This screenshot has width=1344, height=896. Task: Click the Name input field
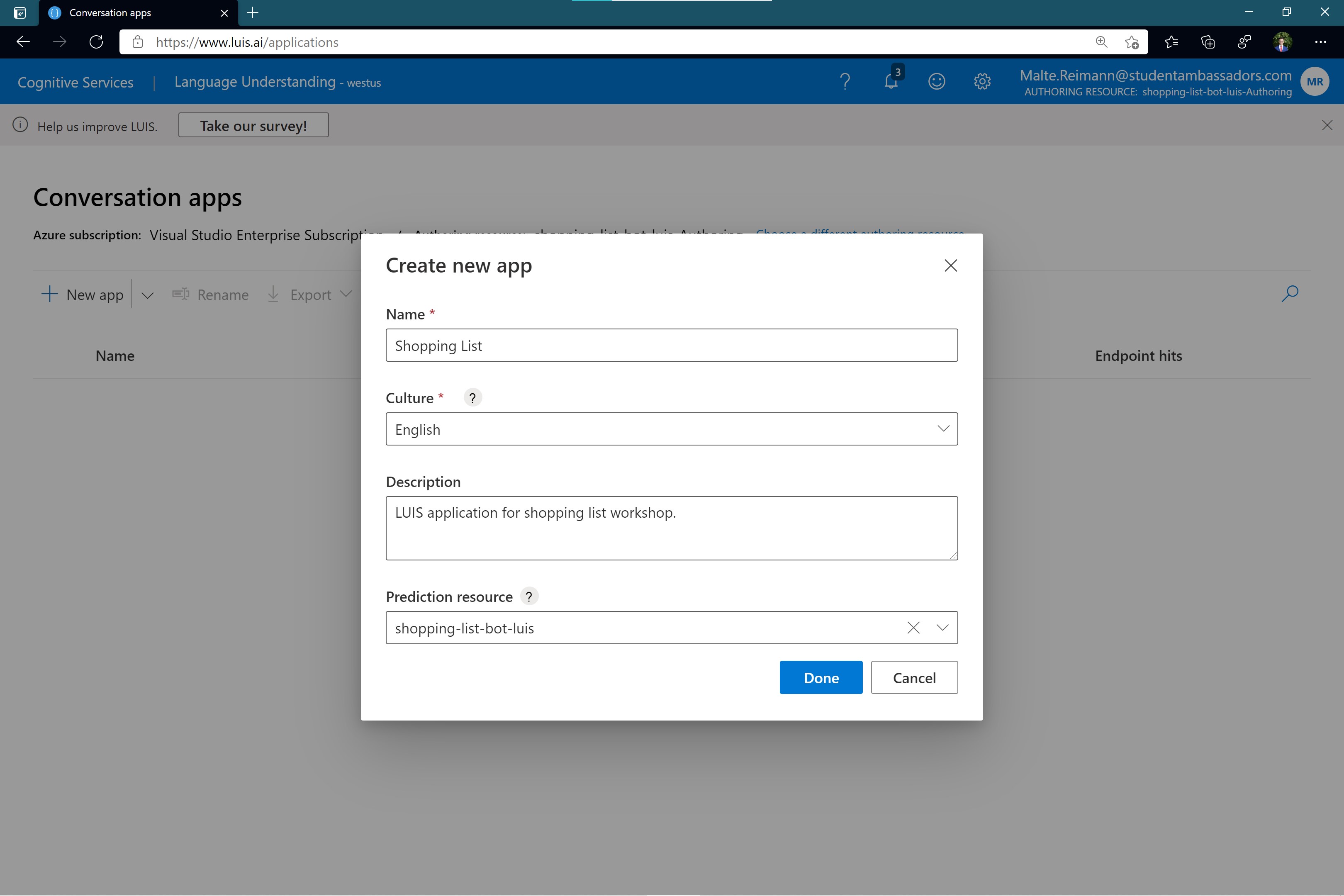[x=672, y=345]
